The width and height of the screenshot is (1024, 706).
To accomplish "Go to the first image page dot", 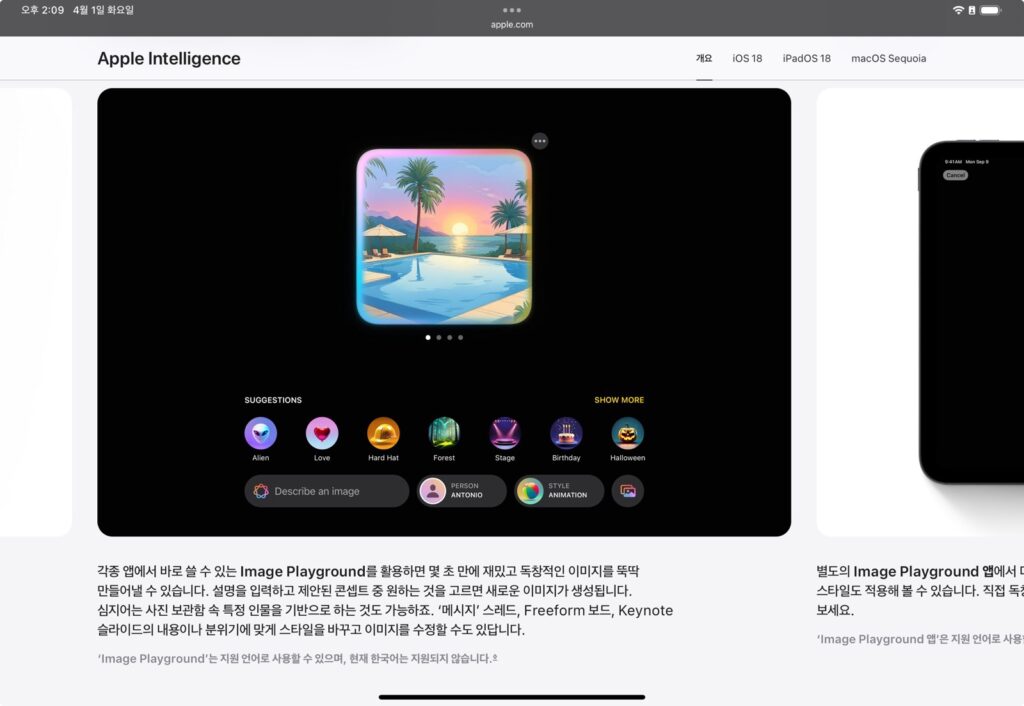I will pyautogui.click(x=428, y=338).
